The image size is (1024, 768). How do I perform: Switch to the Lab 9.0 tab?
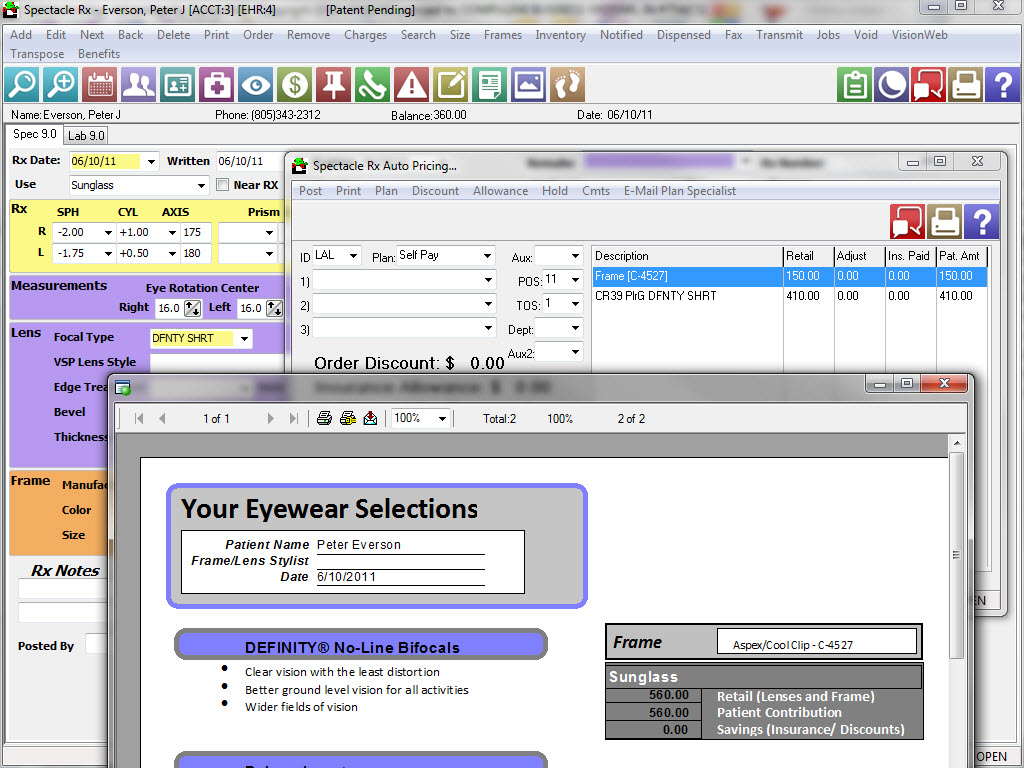click(x=86, y=136)
